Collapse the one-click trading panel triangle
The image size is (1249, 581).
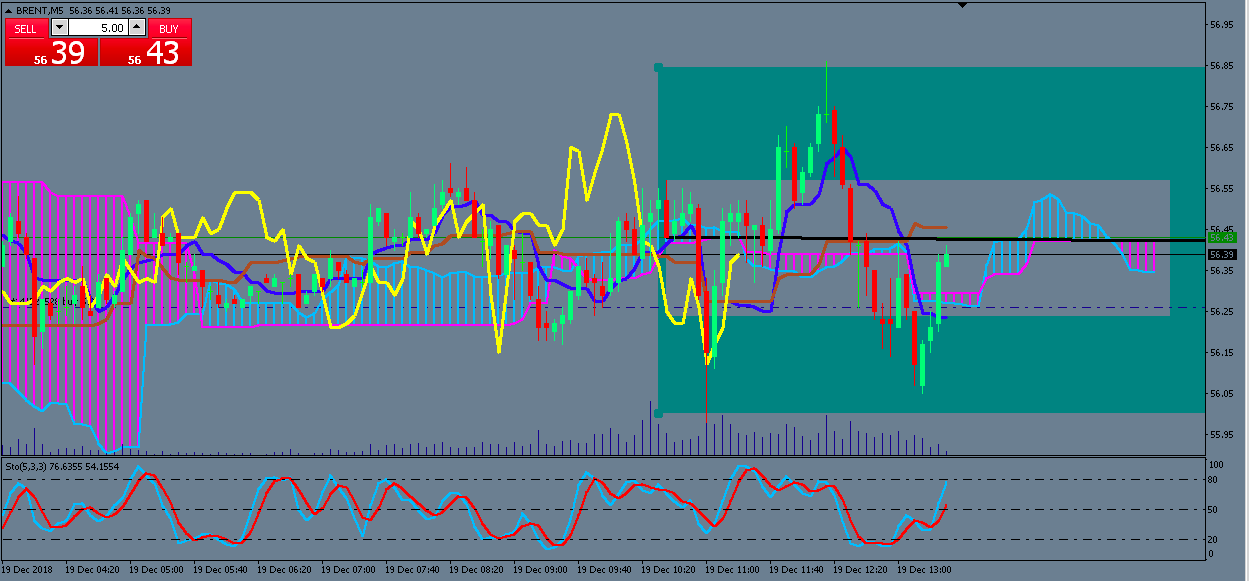9,9
